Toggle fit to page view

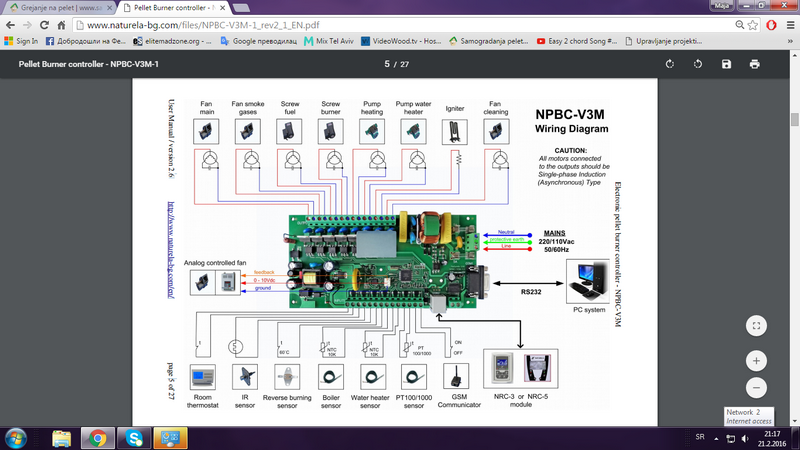tap(756, 325)
